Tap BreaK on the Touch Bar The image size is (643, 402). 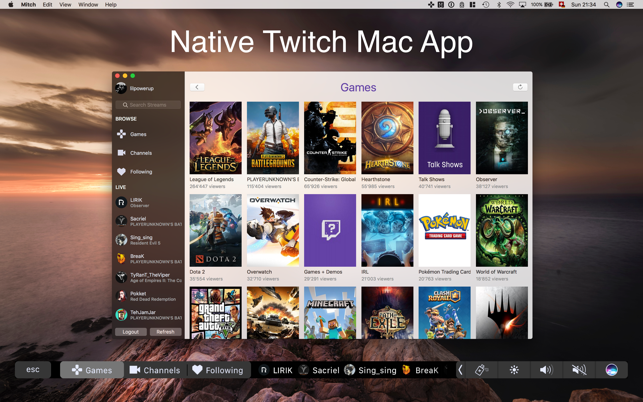[x=420, y=370]
